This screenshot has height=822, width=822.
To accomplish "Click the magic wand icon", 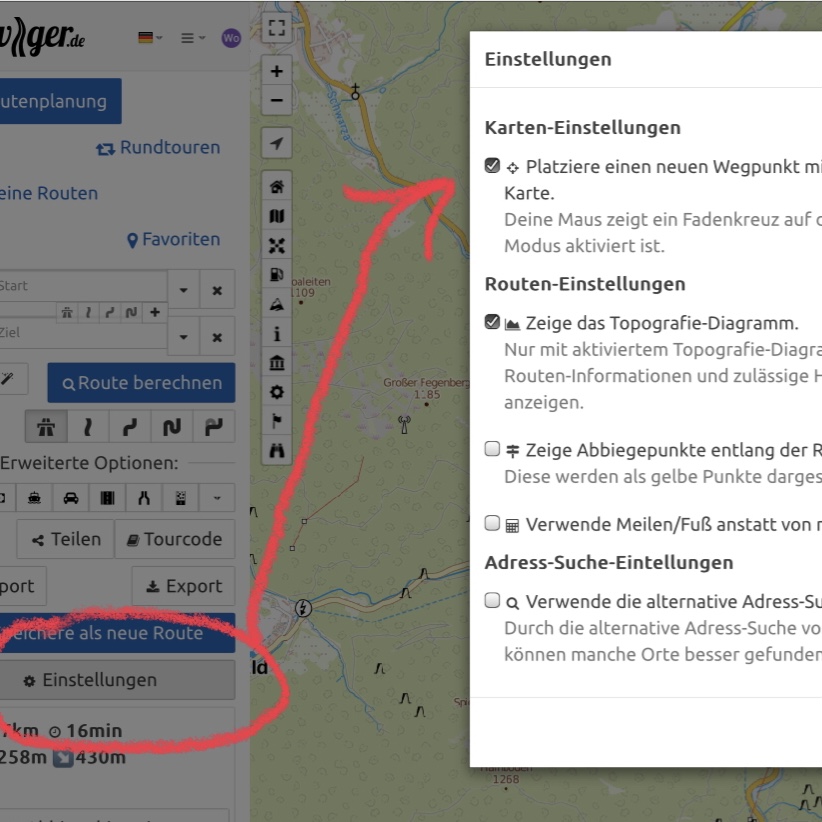I will pyautogui.click(x=8, y=380).
